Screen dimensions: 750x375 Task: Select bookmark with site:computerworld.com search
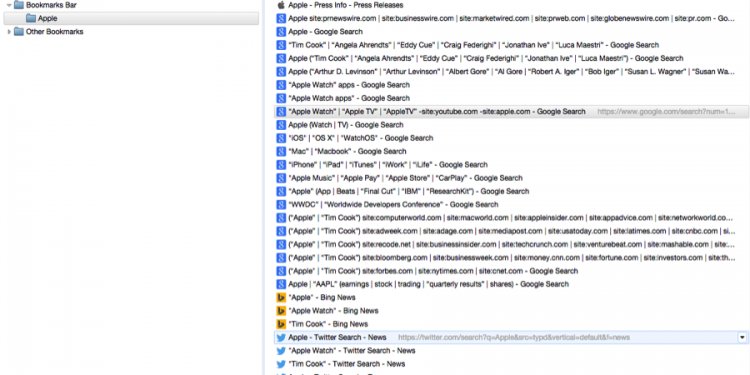pos(510,218)
